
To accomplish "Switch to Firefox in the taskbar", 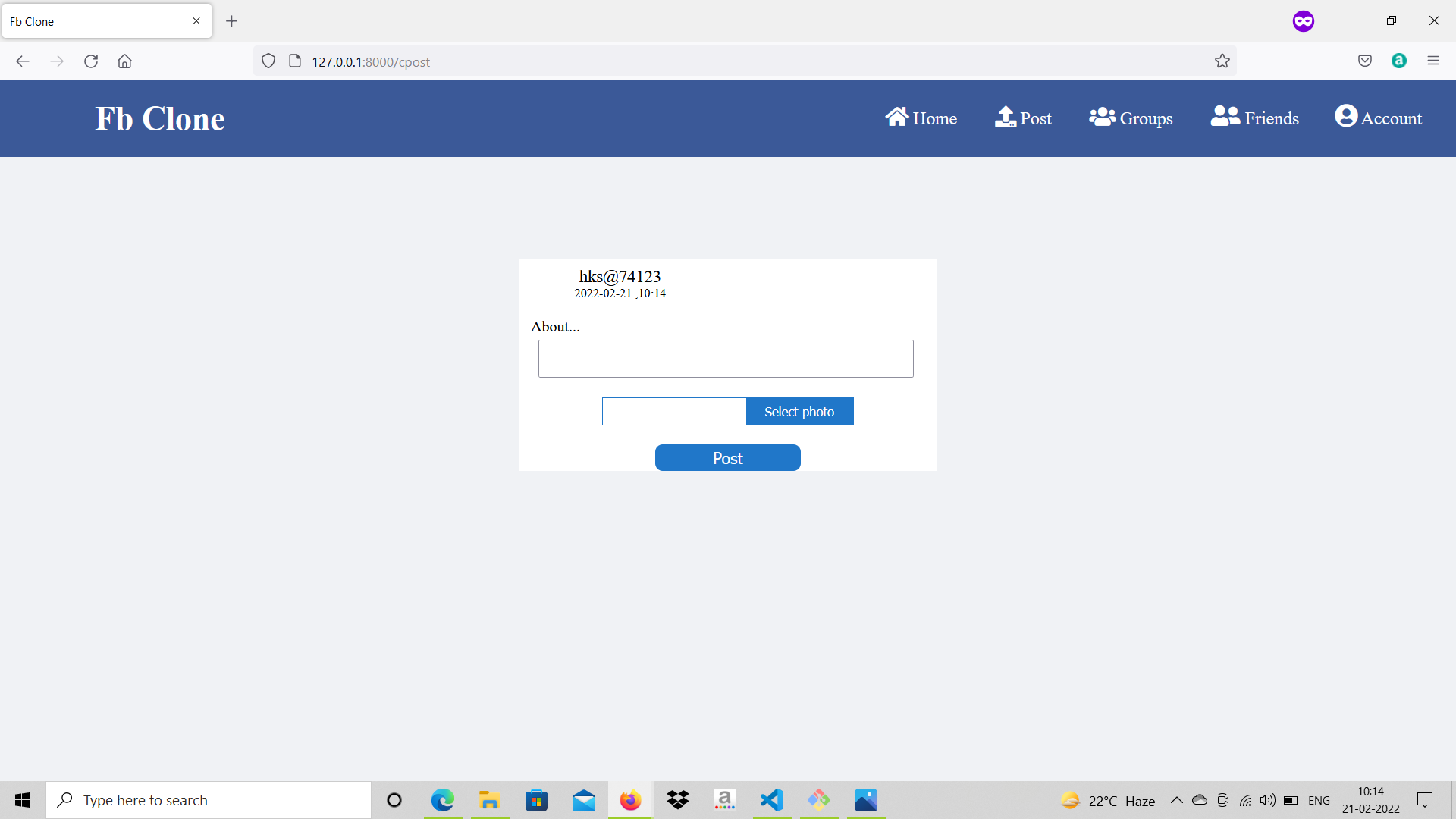I will tap(630, 800).
